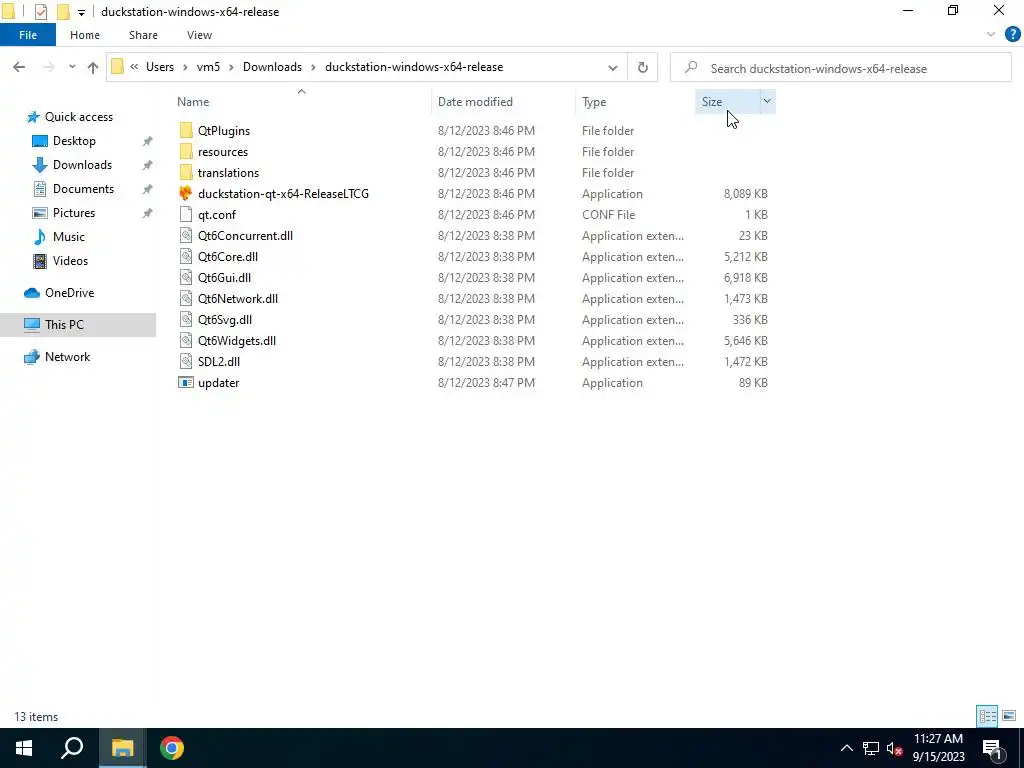Open recent locations dropdown
Image resolution: width=1024 pixels, height=768 pixels.
[72, 67]
